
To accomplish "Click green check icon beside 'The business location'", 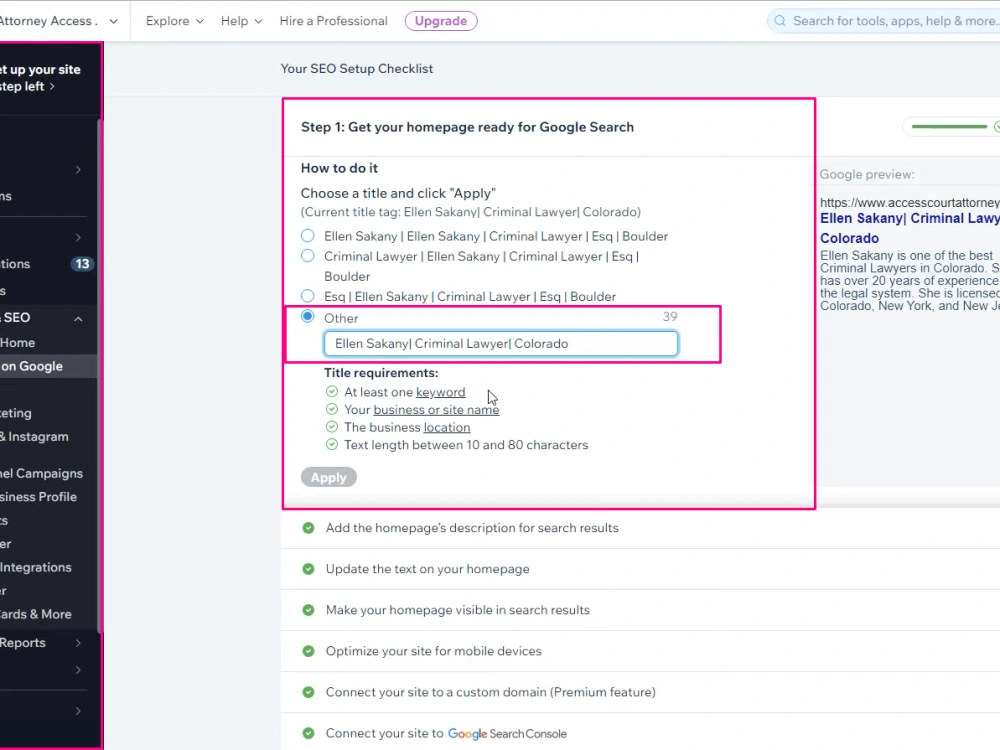I will [332, 427].
